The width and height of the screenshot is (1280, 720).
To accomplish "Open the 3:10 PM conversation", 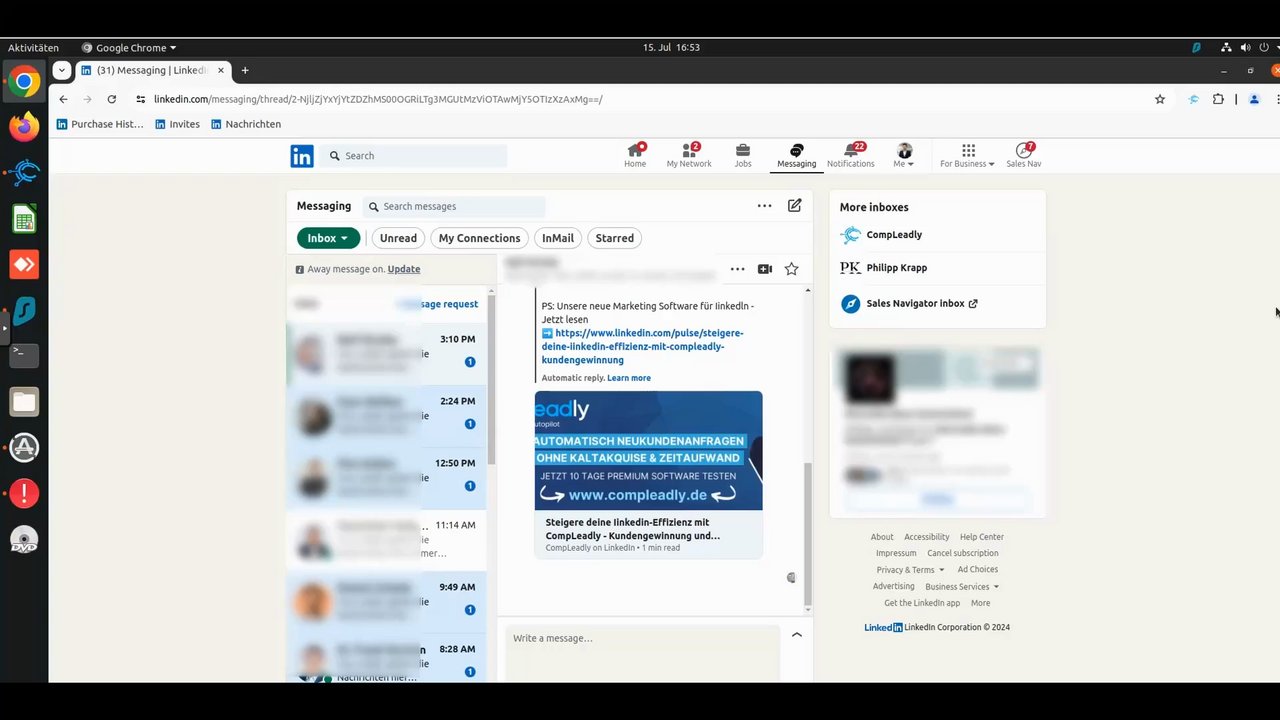I will (386, 354).
